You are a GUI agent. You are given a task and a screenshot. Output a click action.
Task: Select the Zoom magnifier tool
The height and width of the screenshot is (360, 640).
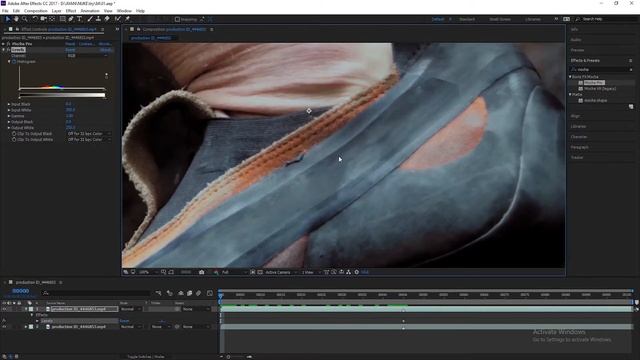pos(25,19)
